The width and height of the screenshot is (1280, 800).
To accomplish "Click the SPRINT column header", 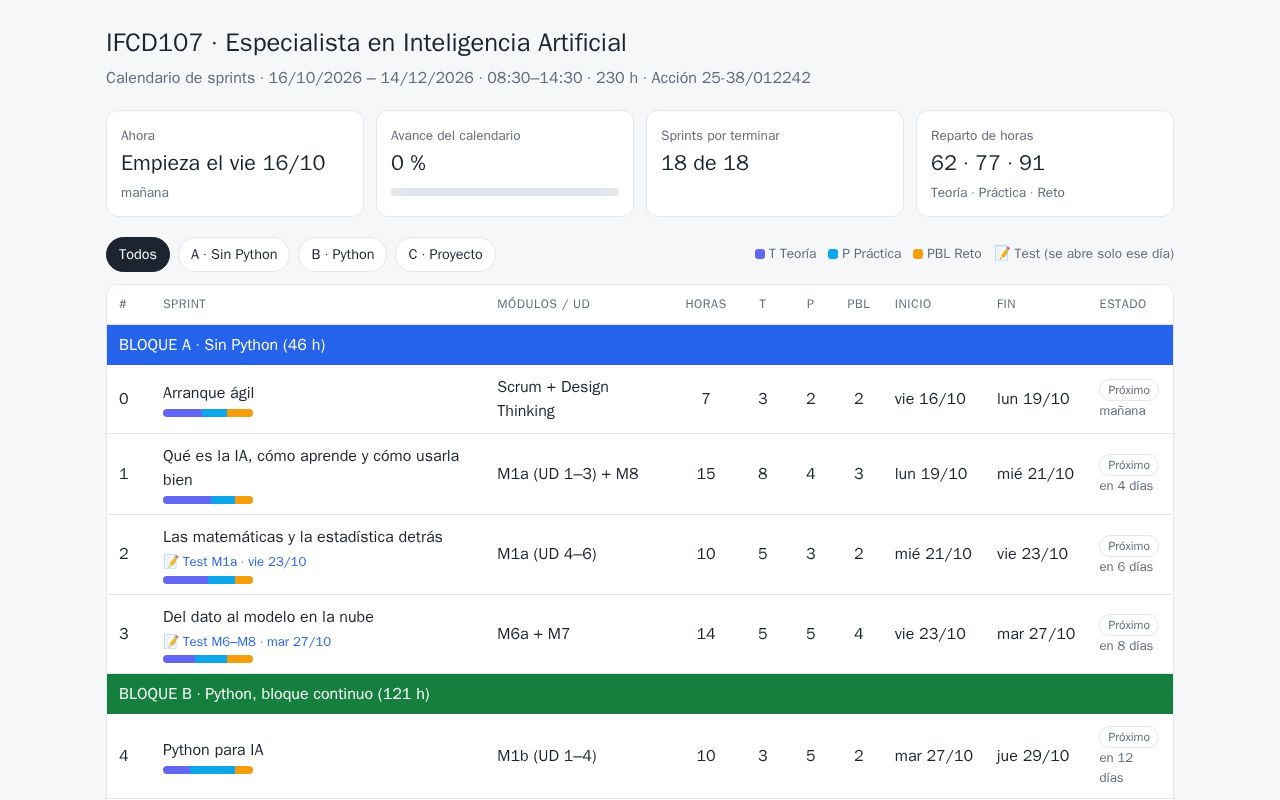I will [x=184, y=304].
